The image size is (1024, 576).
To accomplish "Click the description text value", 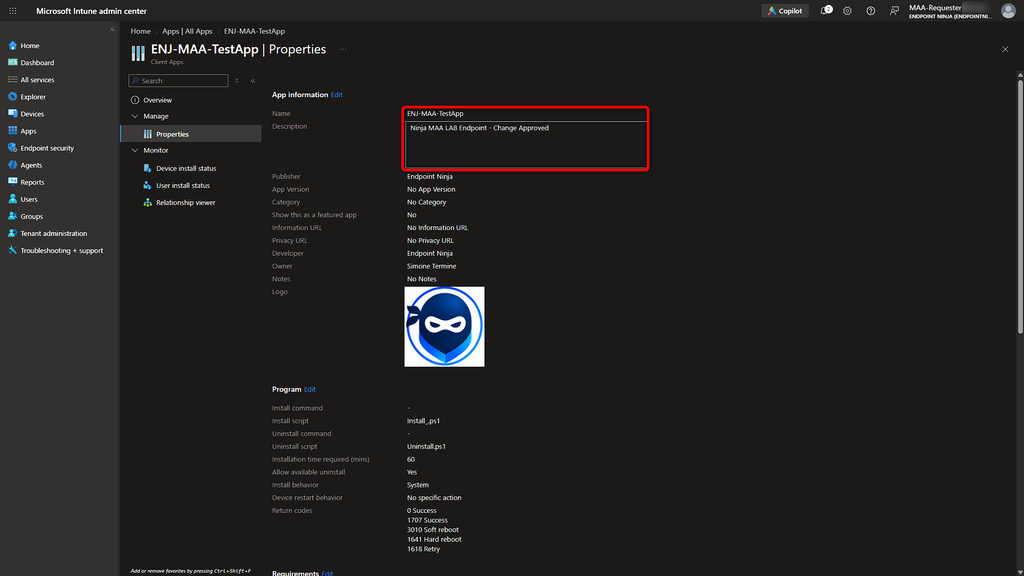I will 479,128.
